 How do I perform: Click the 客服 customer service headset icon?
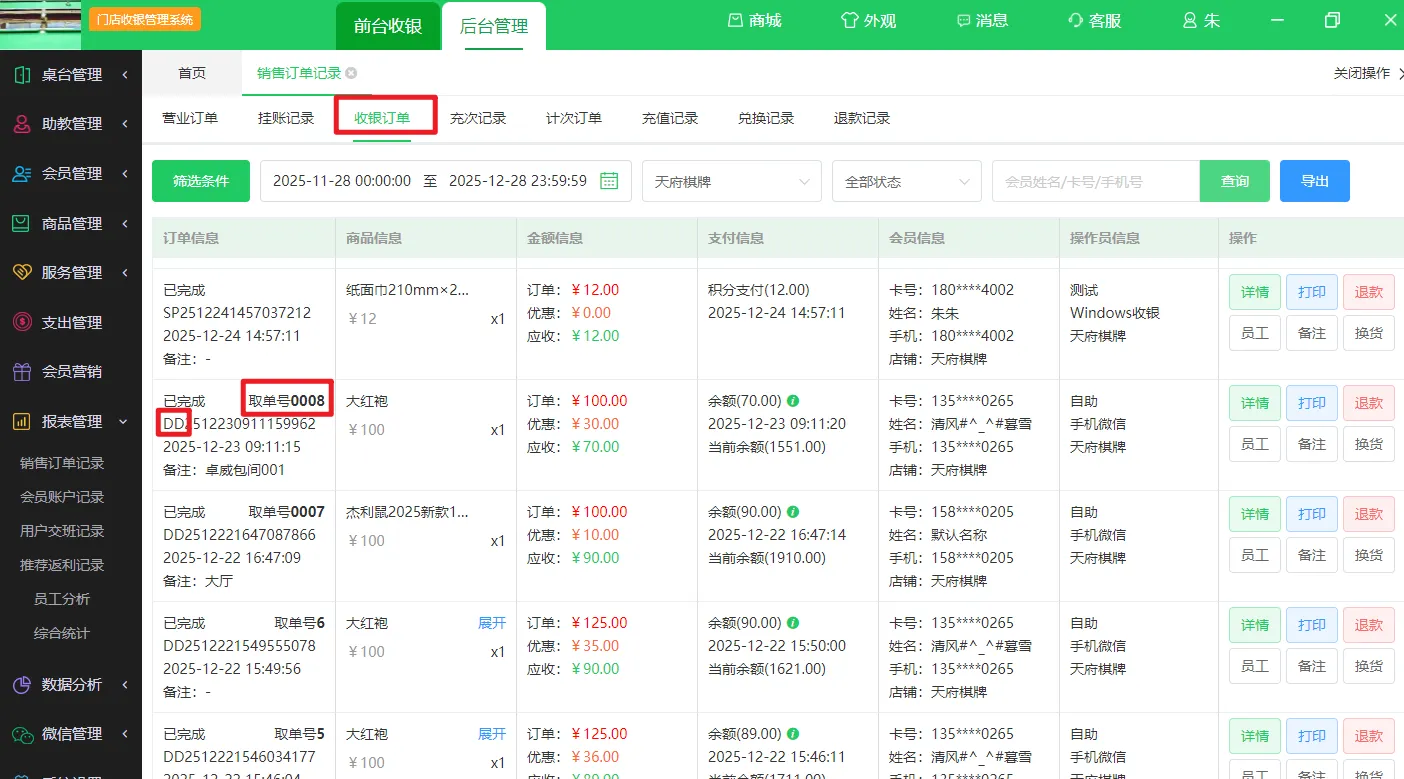pyautogui.click(x=1076, y=21)
